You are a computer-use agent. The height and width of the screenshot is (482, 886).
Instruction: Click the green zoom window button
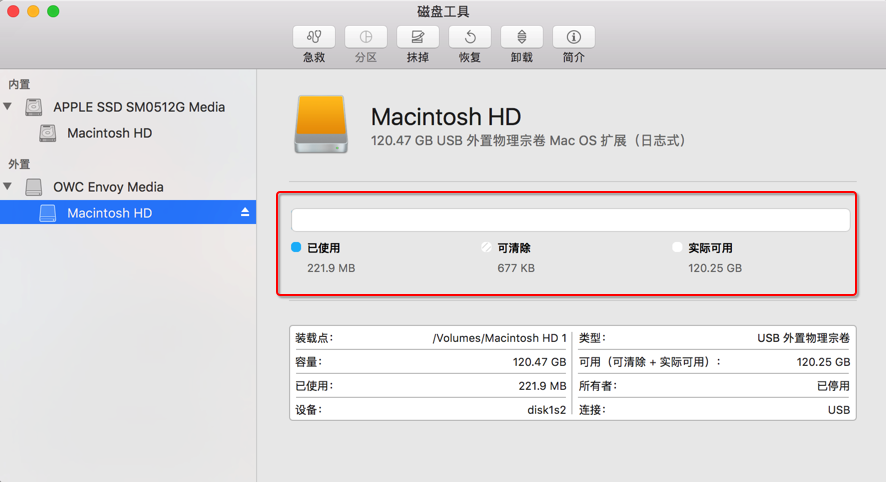(53, 11)
